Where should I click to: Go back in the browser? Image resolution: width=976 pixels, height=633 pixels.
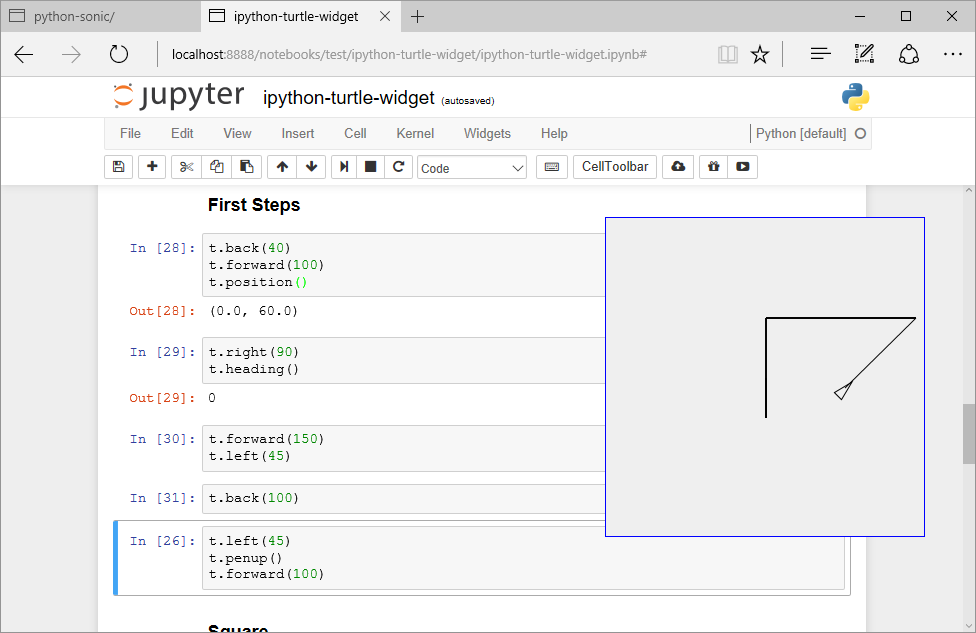click(24, 55)
